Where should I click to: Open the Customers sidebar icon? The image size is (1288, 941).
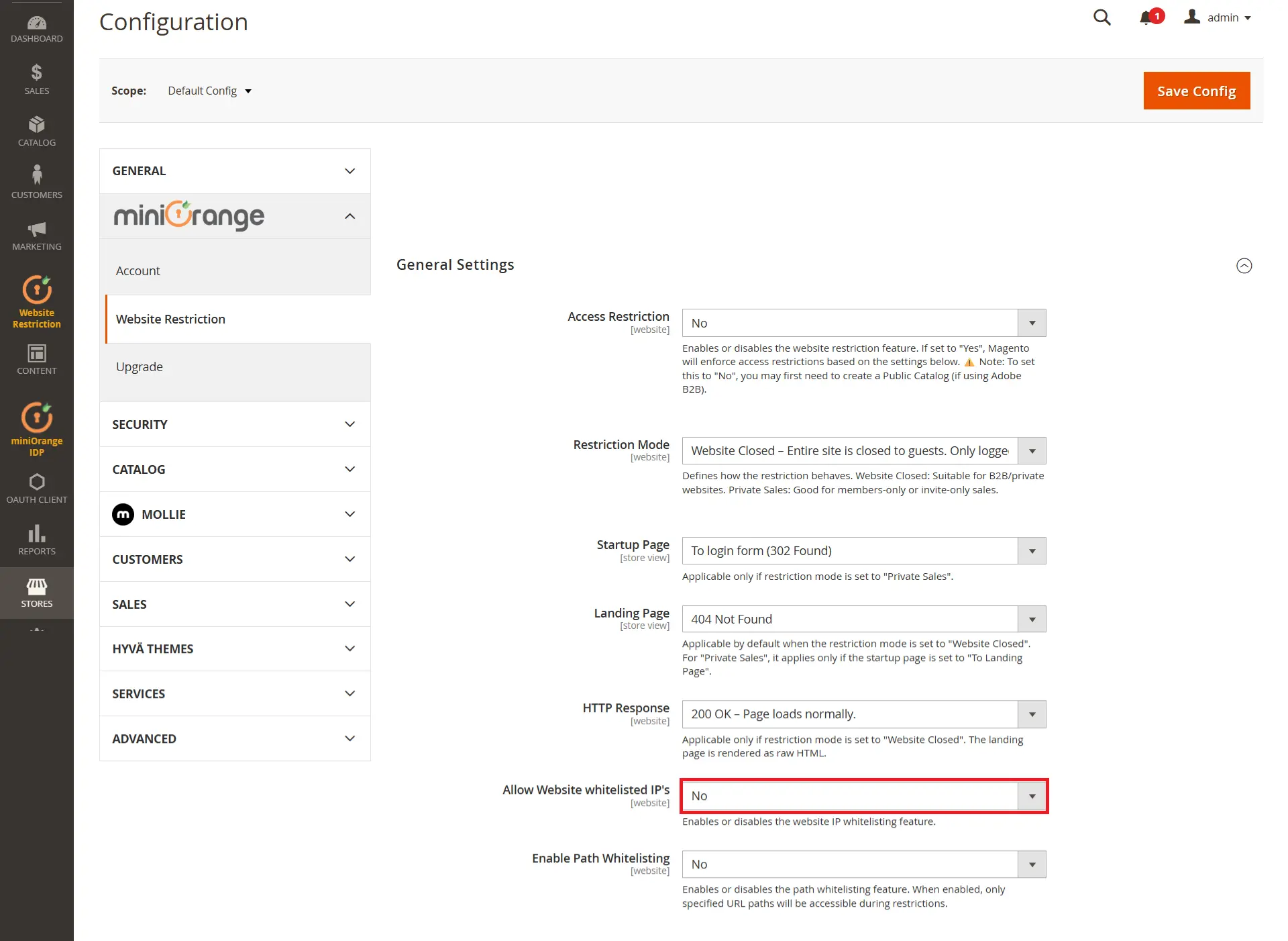tap(36, 180)
